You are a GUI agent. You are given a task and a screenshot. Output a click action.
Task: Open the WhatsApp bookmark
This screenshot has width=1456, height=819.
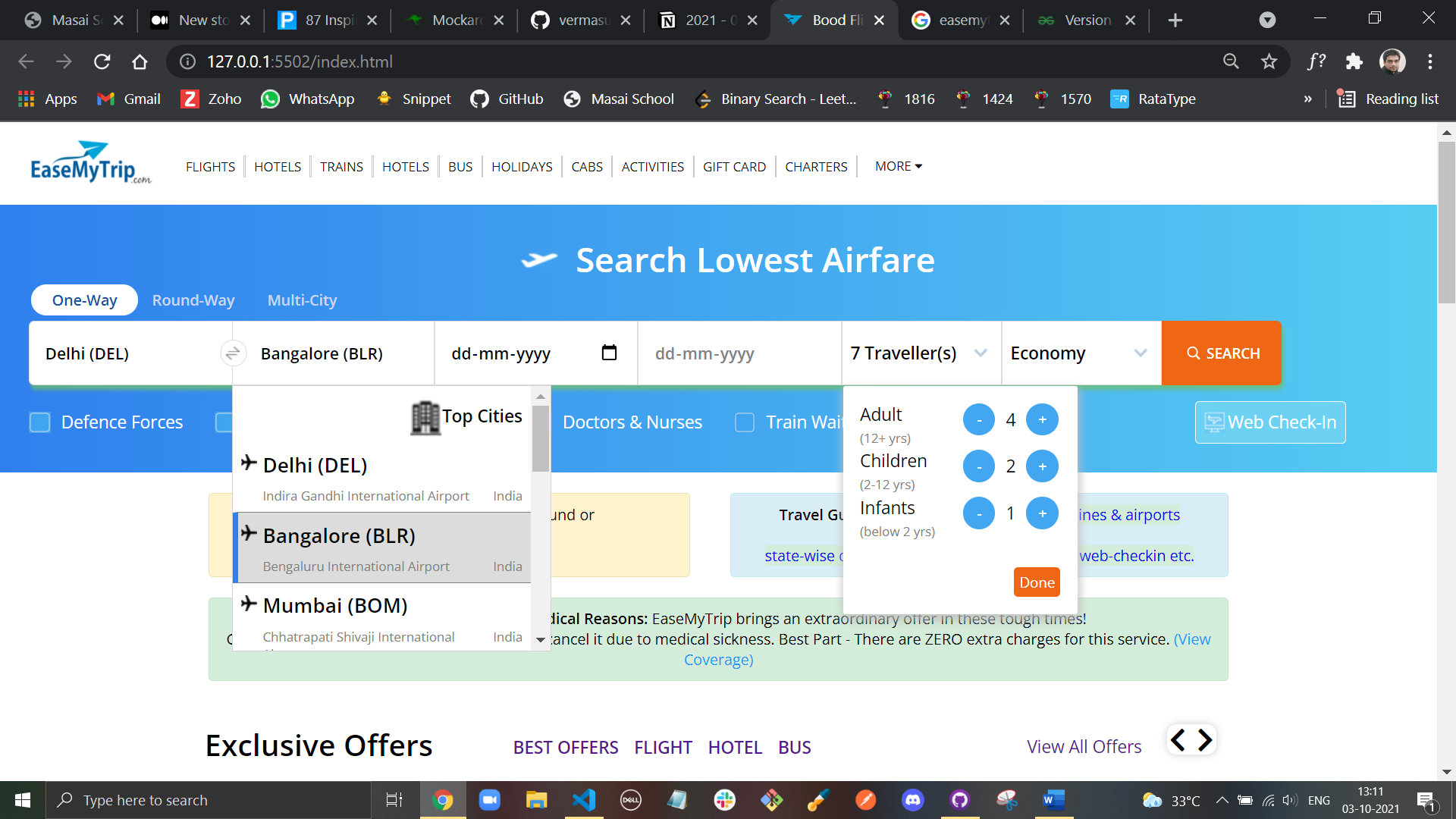pos(307,99)
